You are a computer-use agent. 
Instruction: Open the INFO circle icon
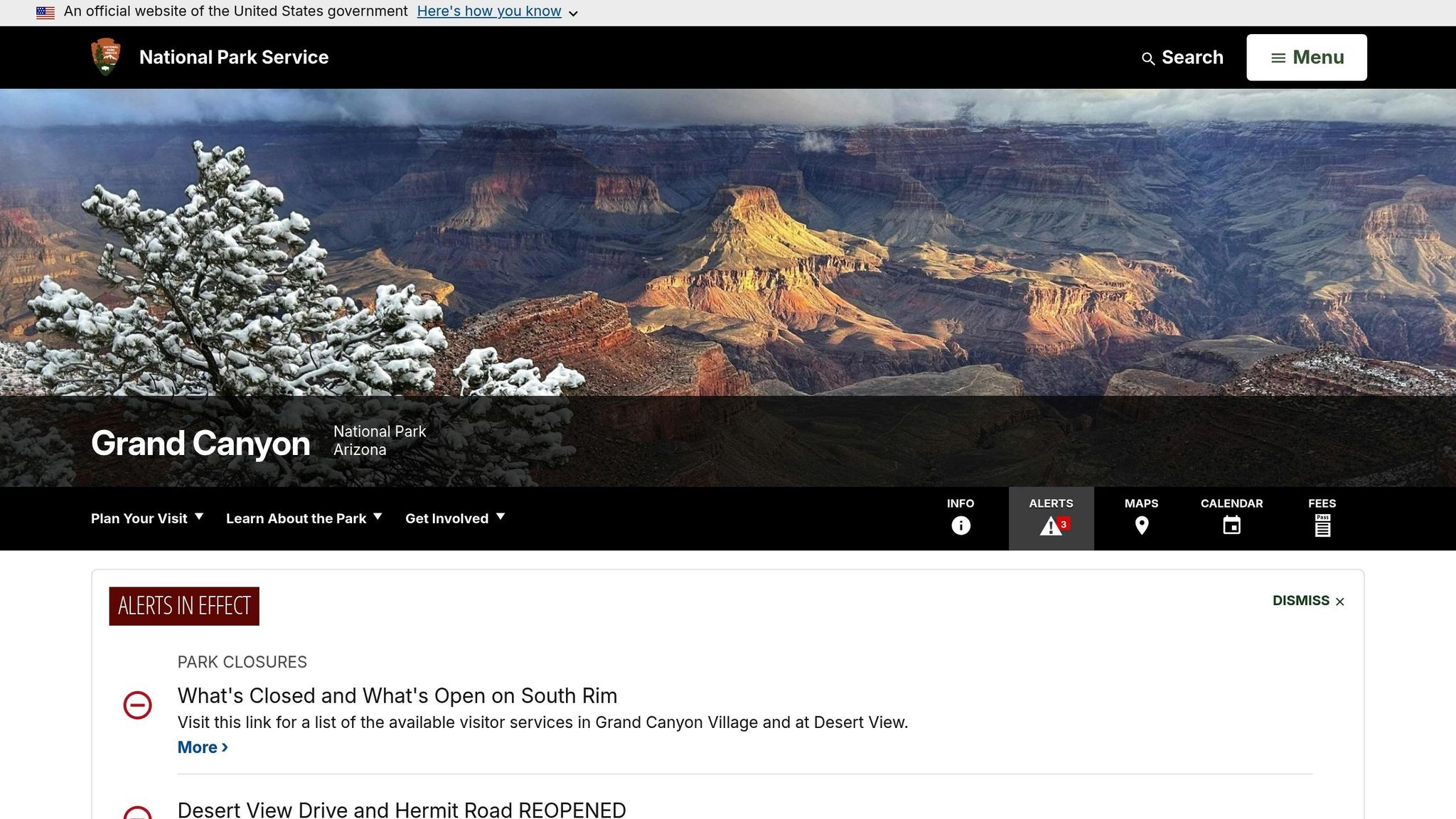pyautogui.click(x=960, y=525)
